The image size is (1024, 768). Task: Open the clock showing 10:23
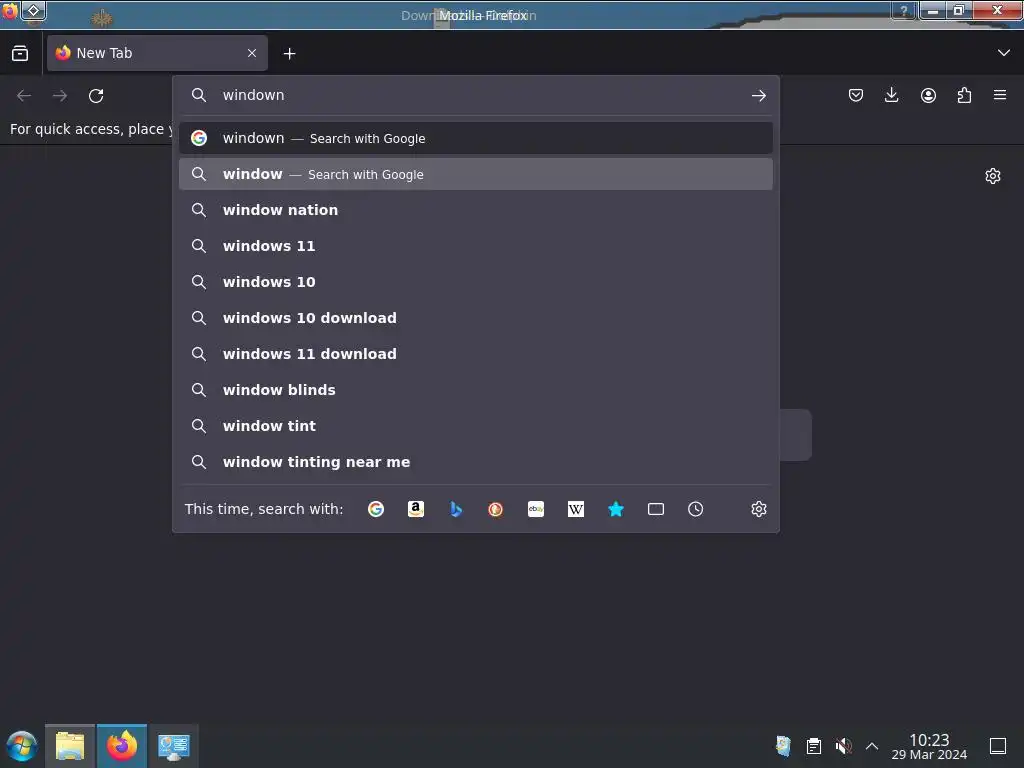click(929, 746)
